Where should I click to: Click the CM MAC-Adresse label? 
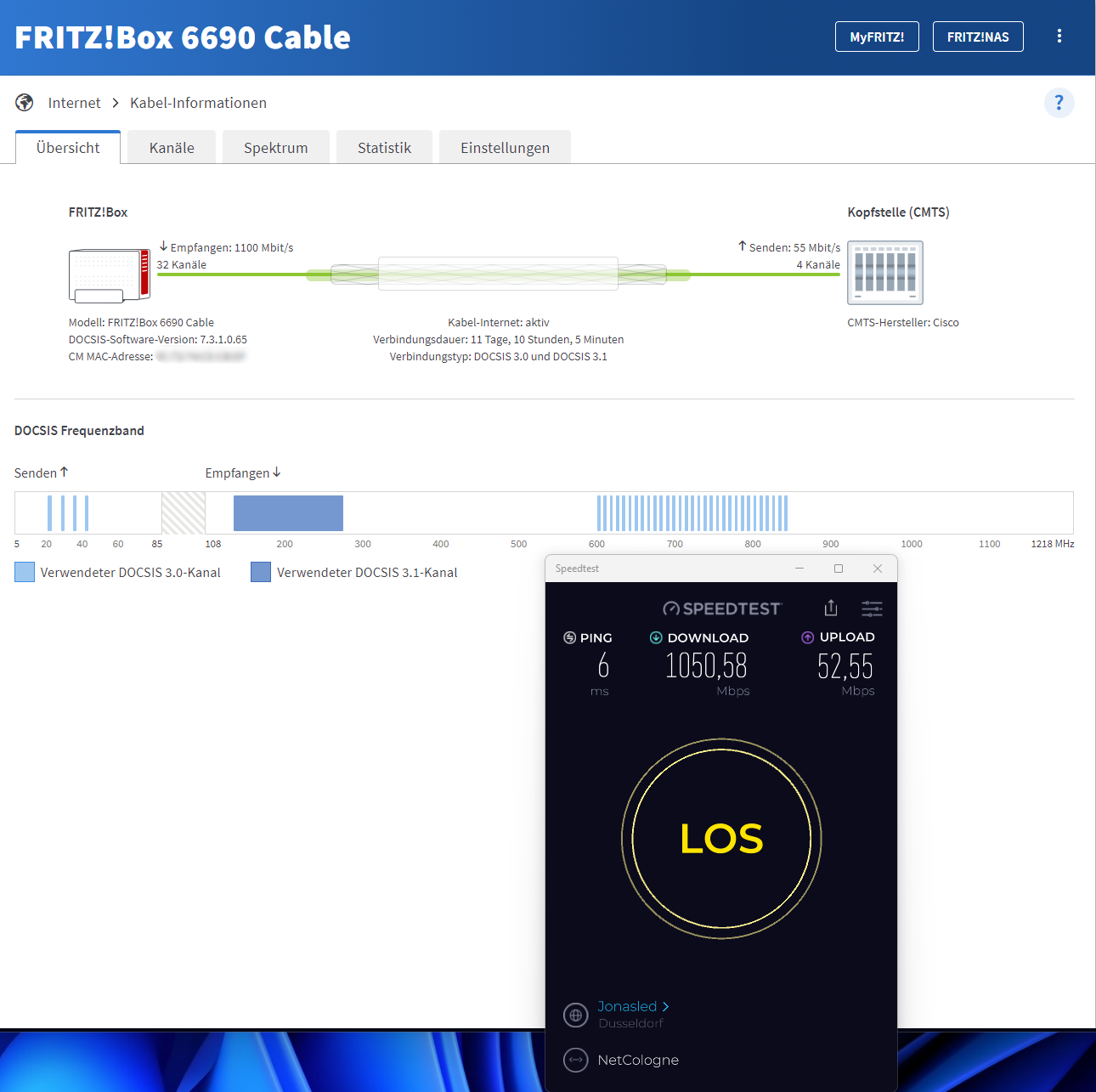coord(110,356)
